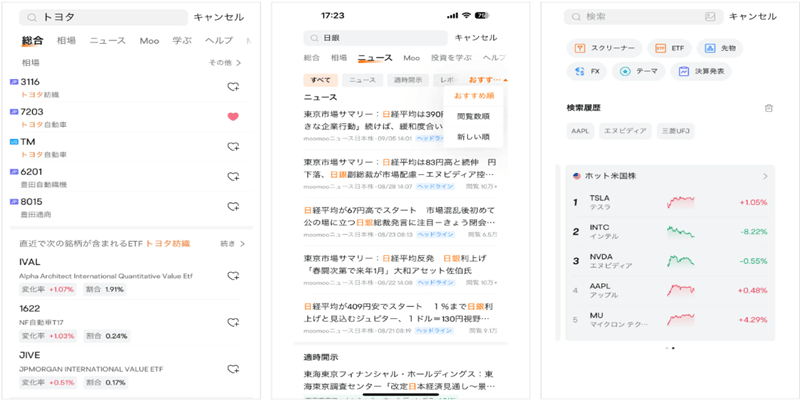Switch to Moo tab in トヨタ search

click(x=149, y=41)
